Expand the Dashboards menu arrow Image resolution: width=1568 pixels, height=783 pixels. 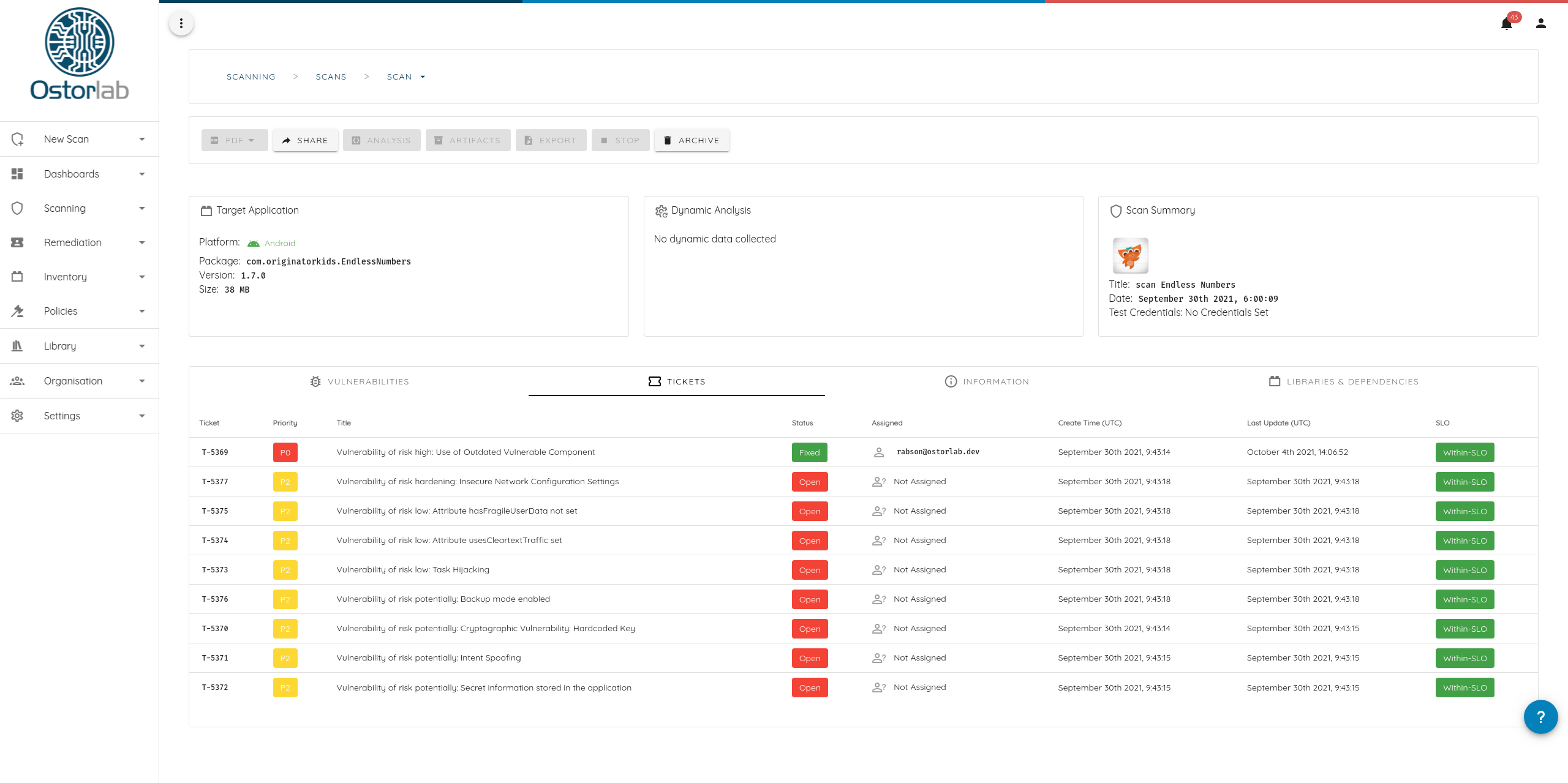coord(142,174)
